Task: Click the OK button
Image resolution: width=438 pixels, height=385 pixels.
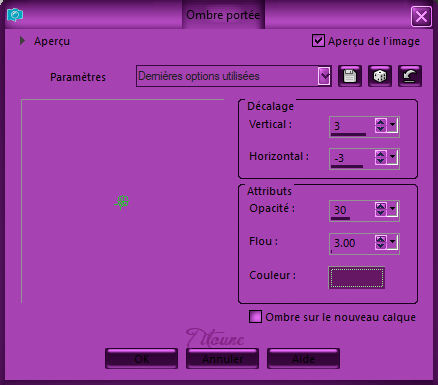Action: coord(141,359)
